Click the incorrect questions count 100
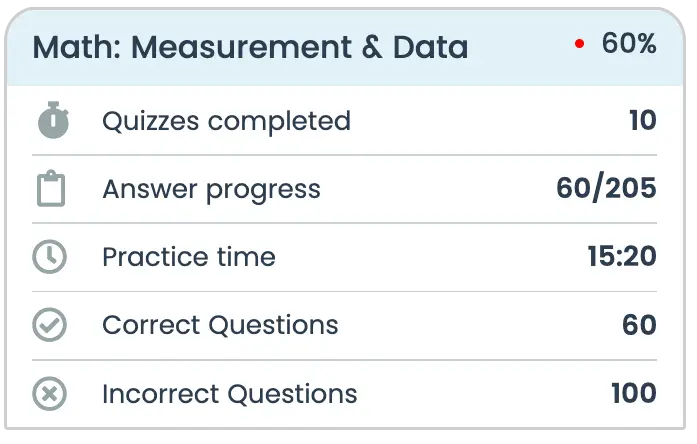This screenshot has height=444, width=697. pos(633,393)
